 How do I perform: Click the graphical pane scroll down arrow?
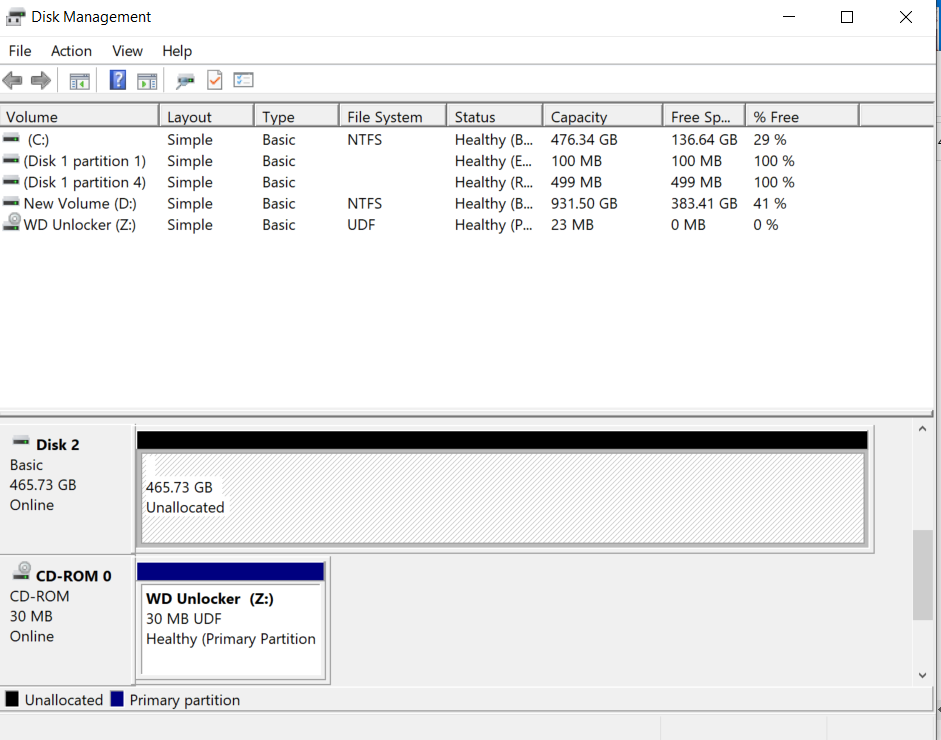(923, 675)
